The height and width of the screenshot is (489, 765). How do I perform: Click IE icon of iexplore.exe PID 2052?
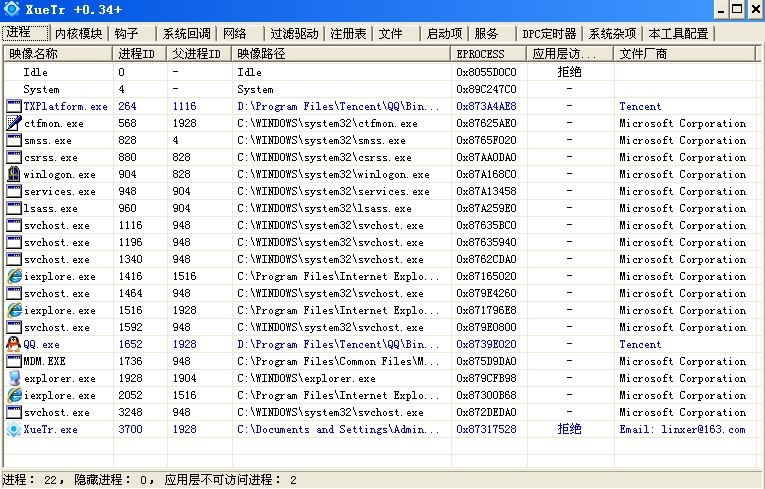click(14, 395)
